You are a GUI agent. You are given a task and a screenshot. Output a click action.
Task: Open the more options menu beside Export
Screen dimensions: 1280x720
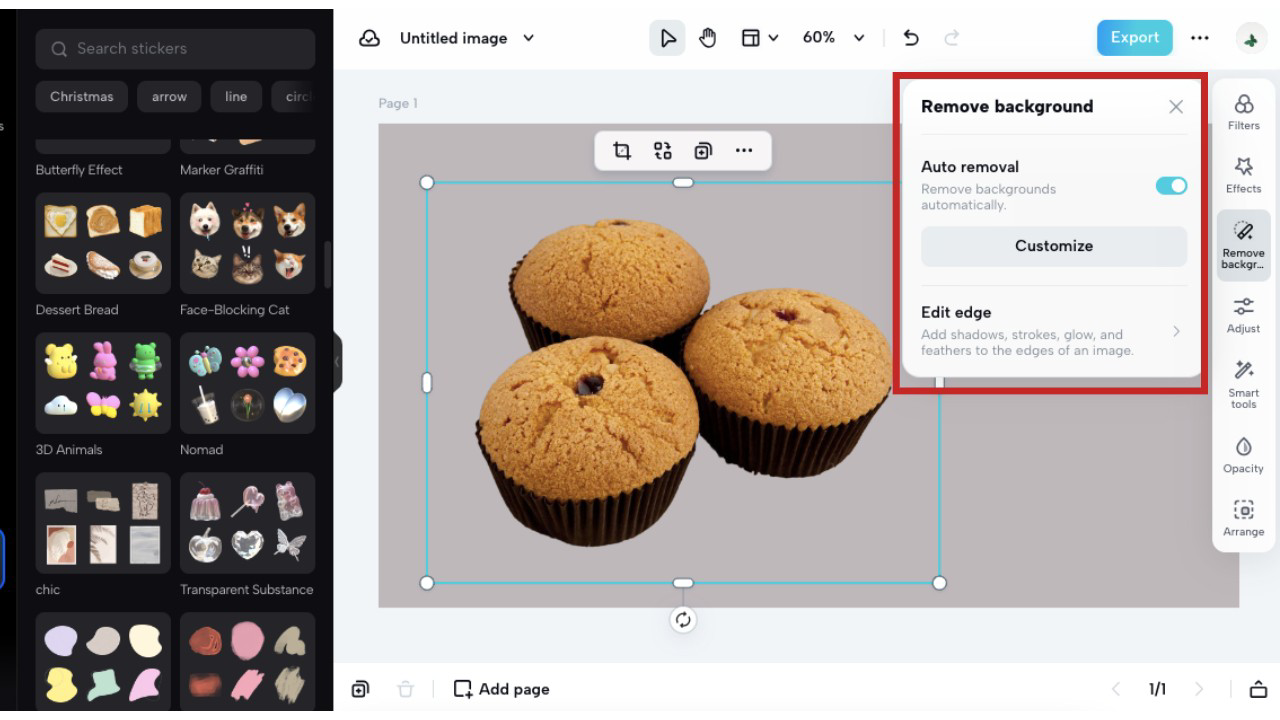coord(1200,38)
